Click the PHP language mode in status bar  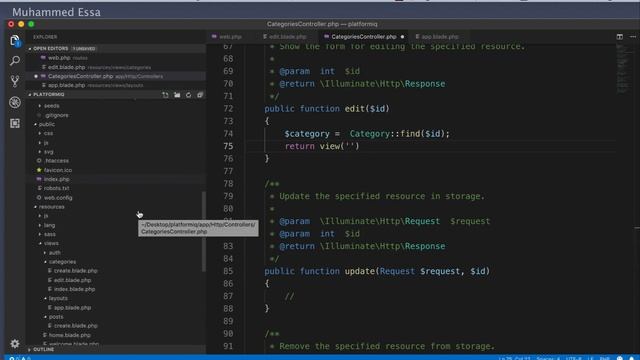(604, 358)
